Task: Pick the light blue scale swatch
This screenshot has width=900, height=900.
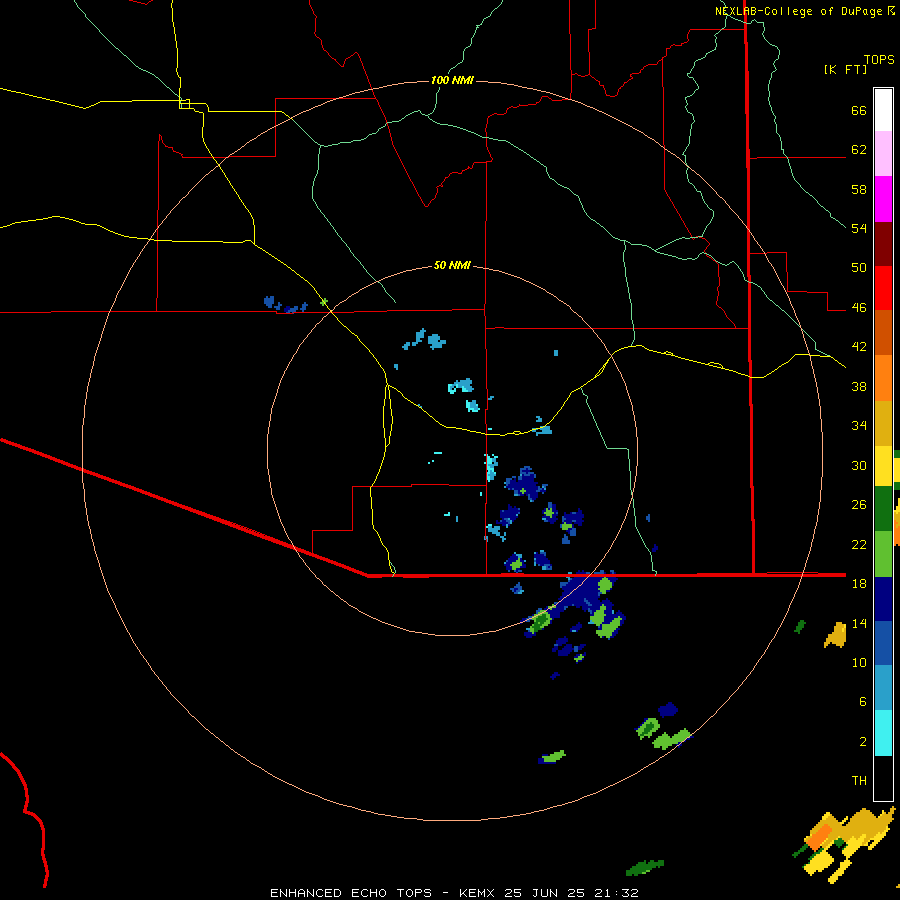Action: tap(883, 688)
